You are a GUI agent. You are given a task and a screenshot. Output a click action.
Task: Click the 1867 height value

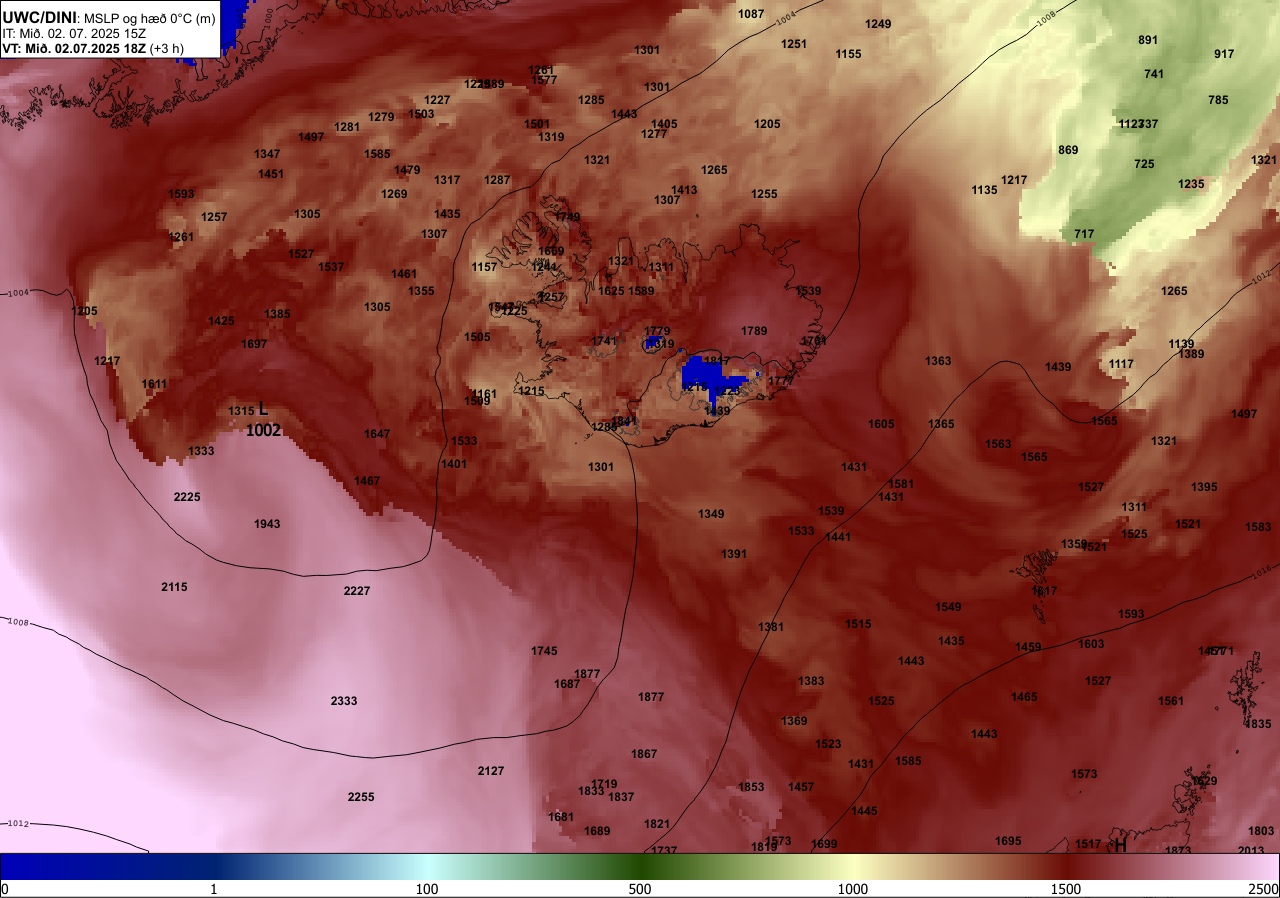(x=644, y=754)
